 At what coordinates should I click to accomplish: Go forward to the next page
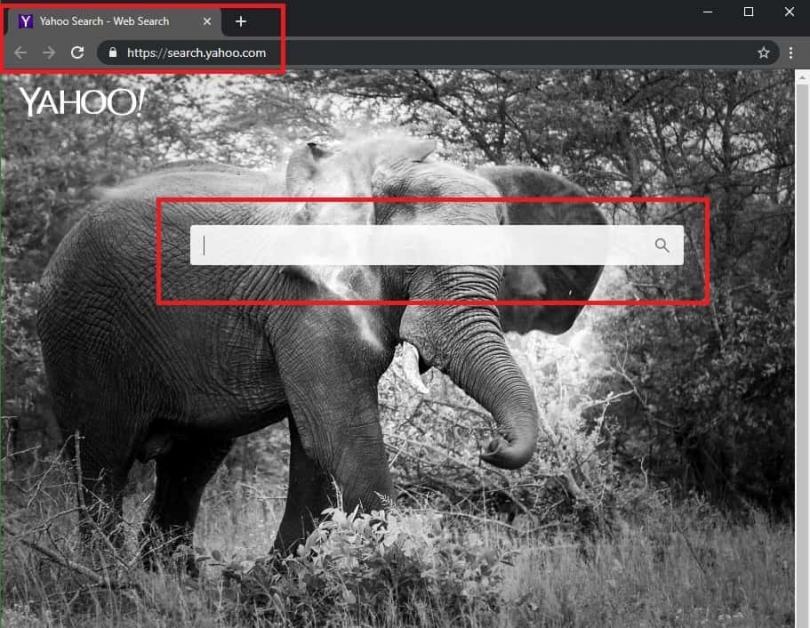point(49,53)
